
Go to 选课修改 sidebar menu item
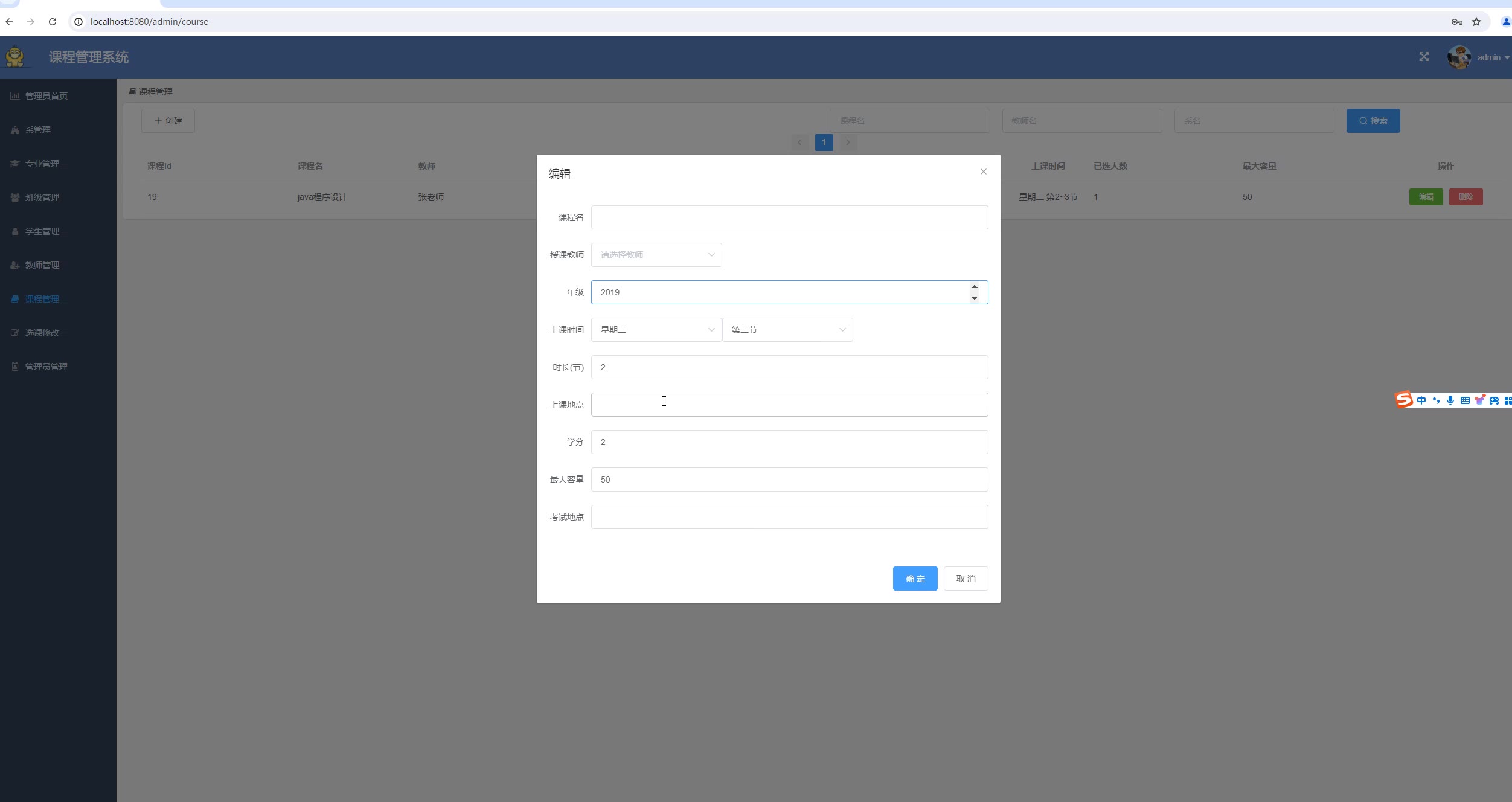tap(42, 333)
